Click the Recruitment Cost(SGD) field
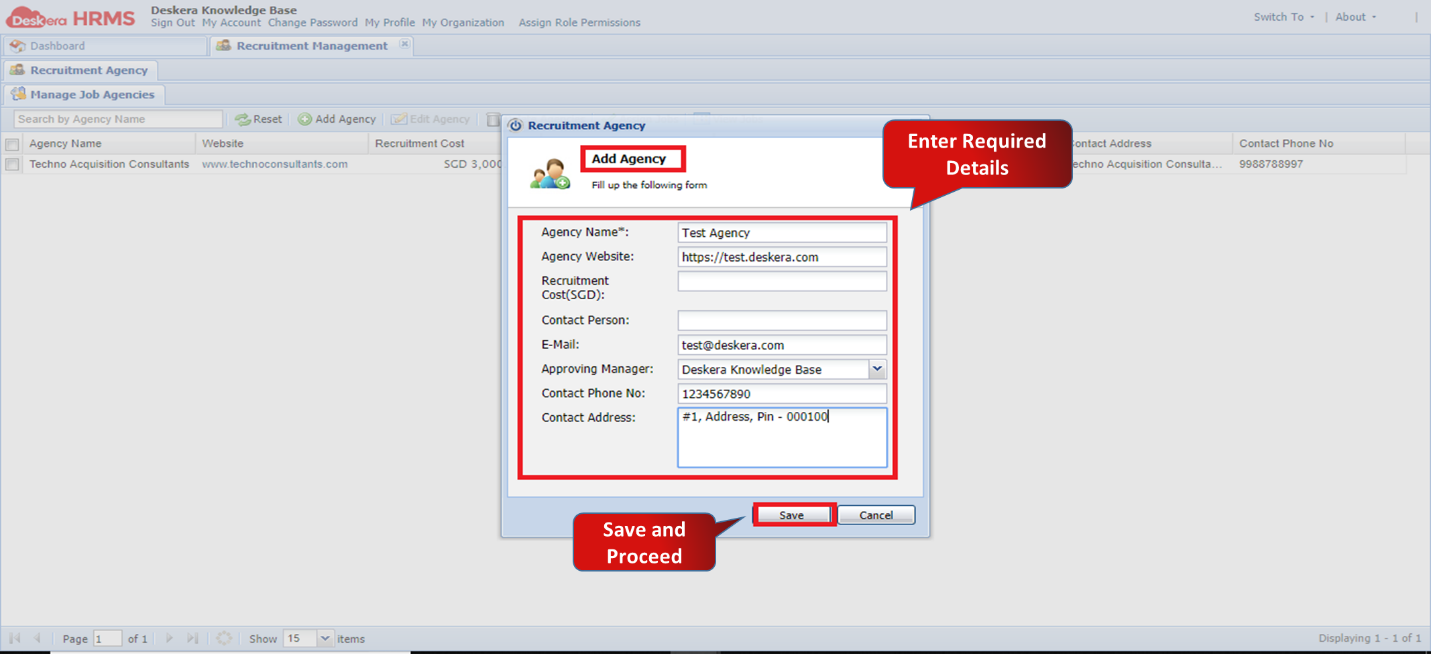 click(x=782, y=281)
